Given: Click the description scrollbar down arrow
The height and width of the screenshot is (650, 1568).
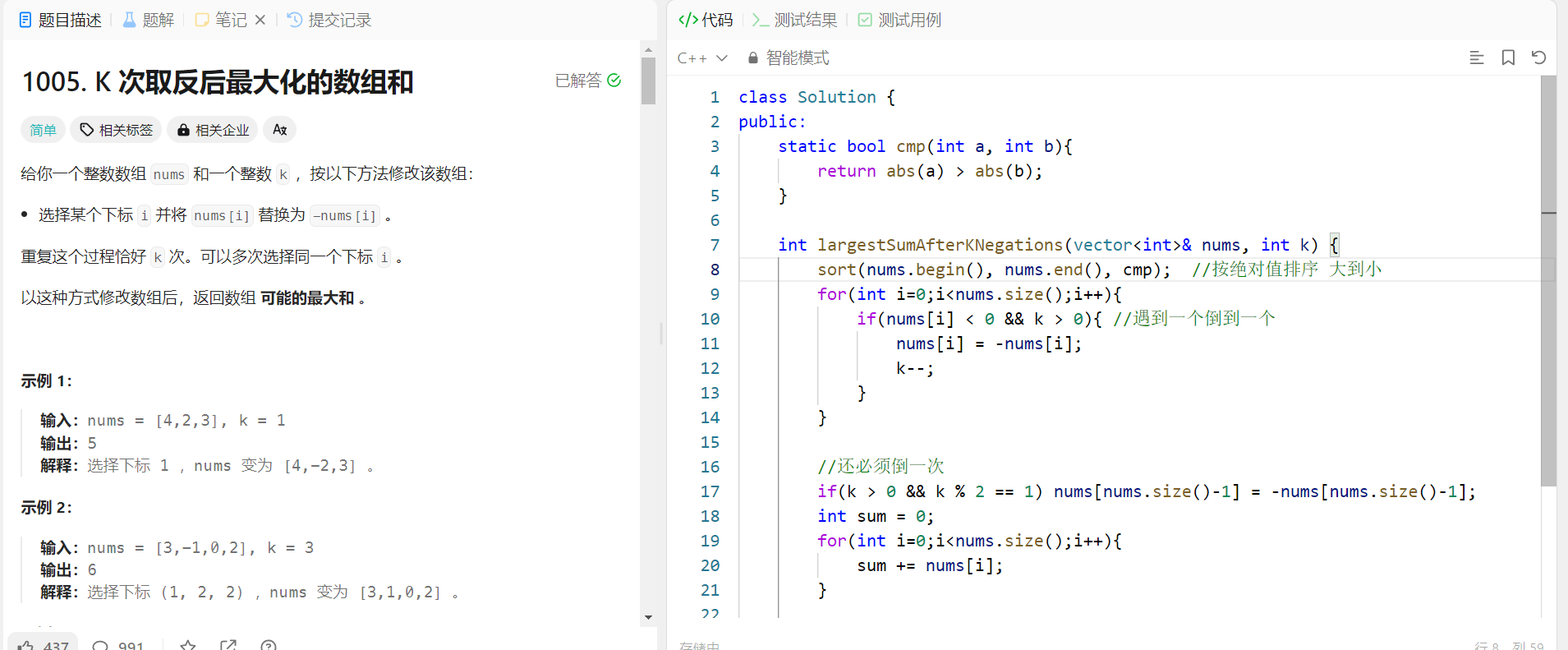Looking at the screenshot, I should 649,617.
